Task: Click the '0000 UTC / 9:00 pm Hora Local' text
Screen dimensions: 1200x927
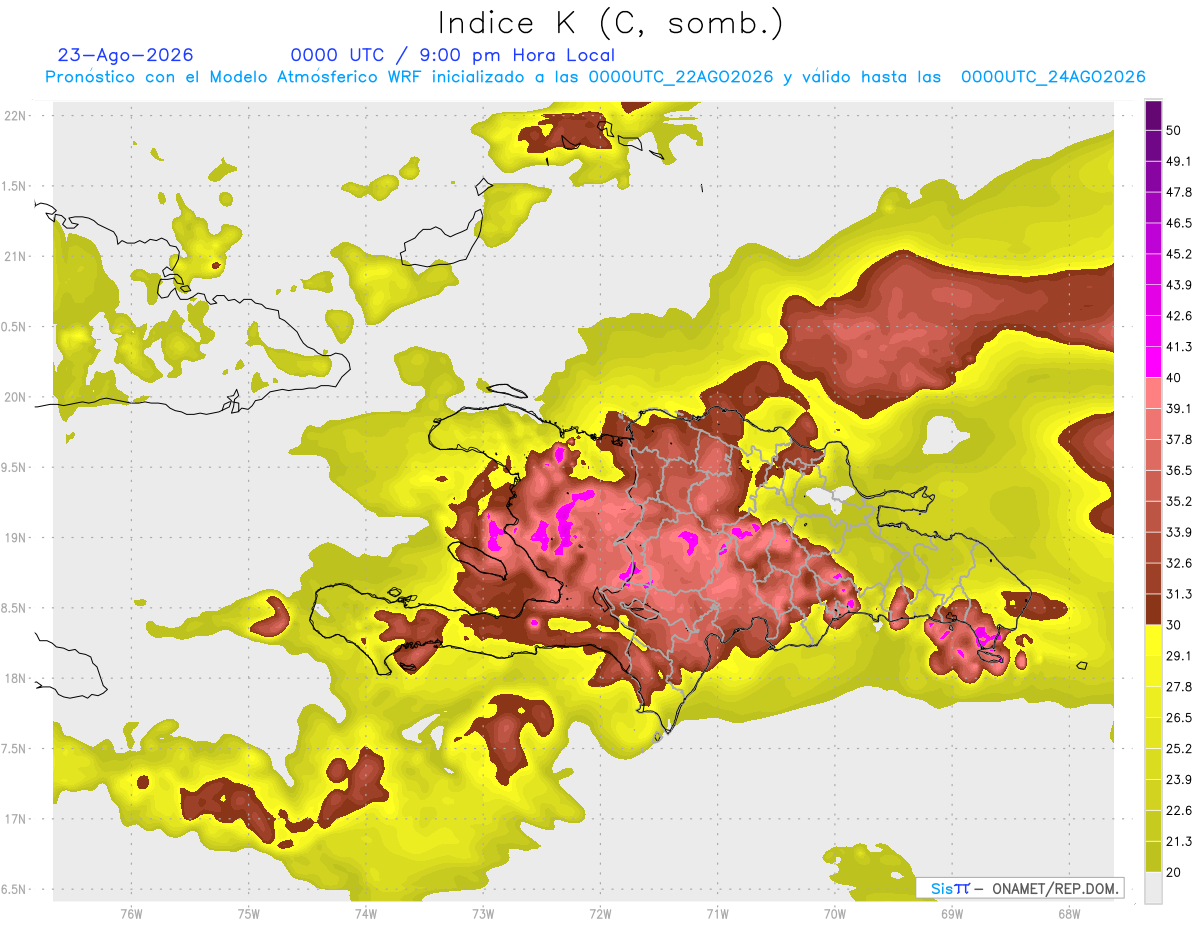Action: 453,55
